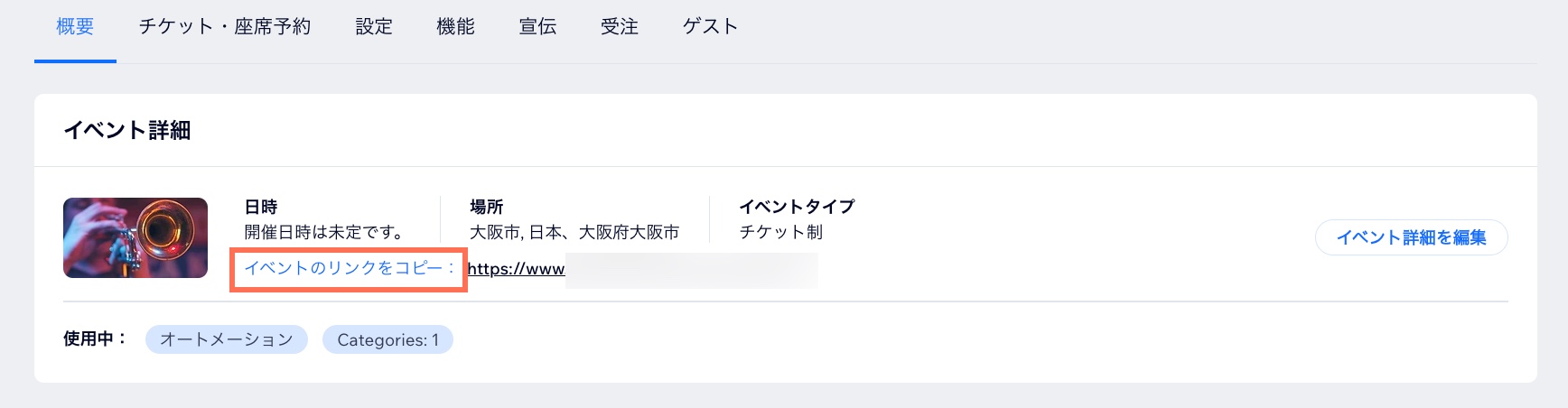
Task: Switch to the チケット・座席予約 tab
Action: click(x=224, y=27)
